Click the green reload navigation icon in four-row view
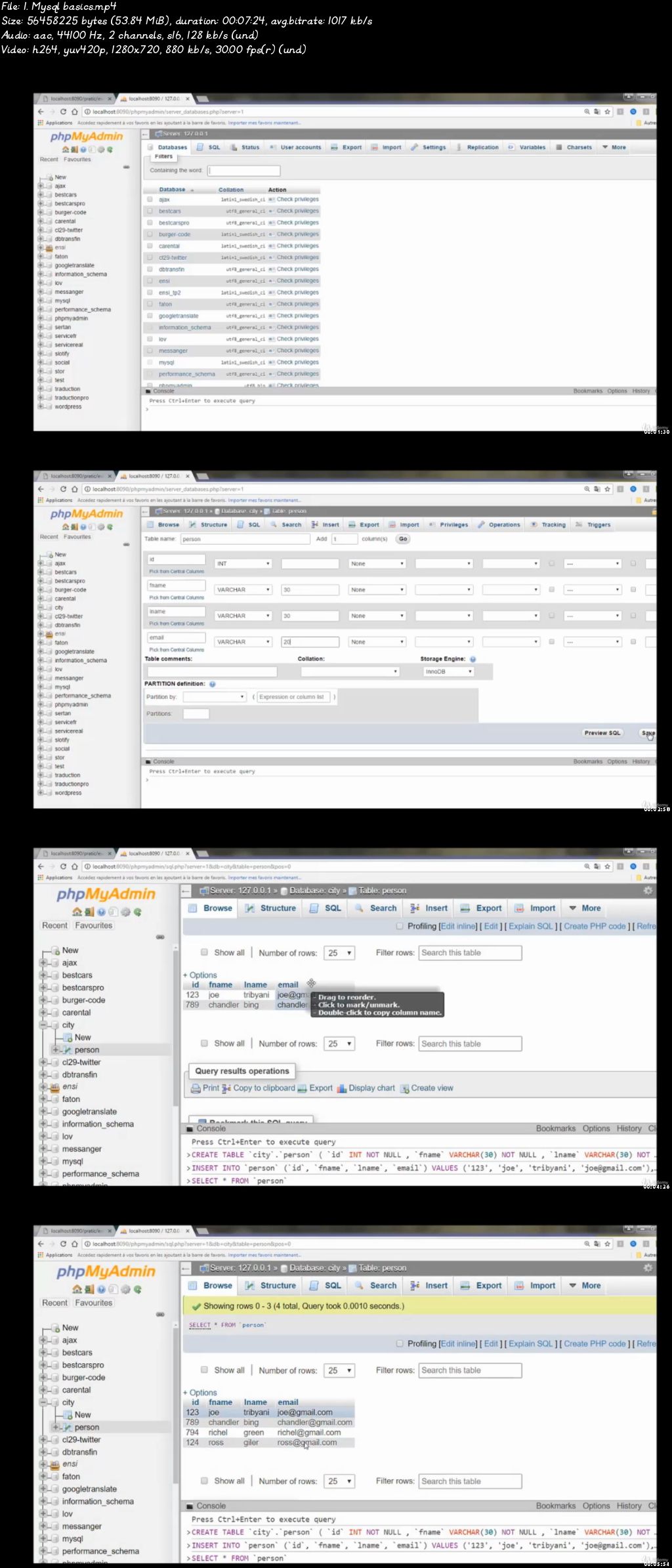672x1568 pixels. point(138,1289)
